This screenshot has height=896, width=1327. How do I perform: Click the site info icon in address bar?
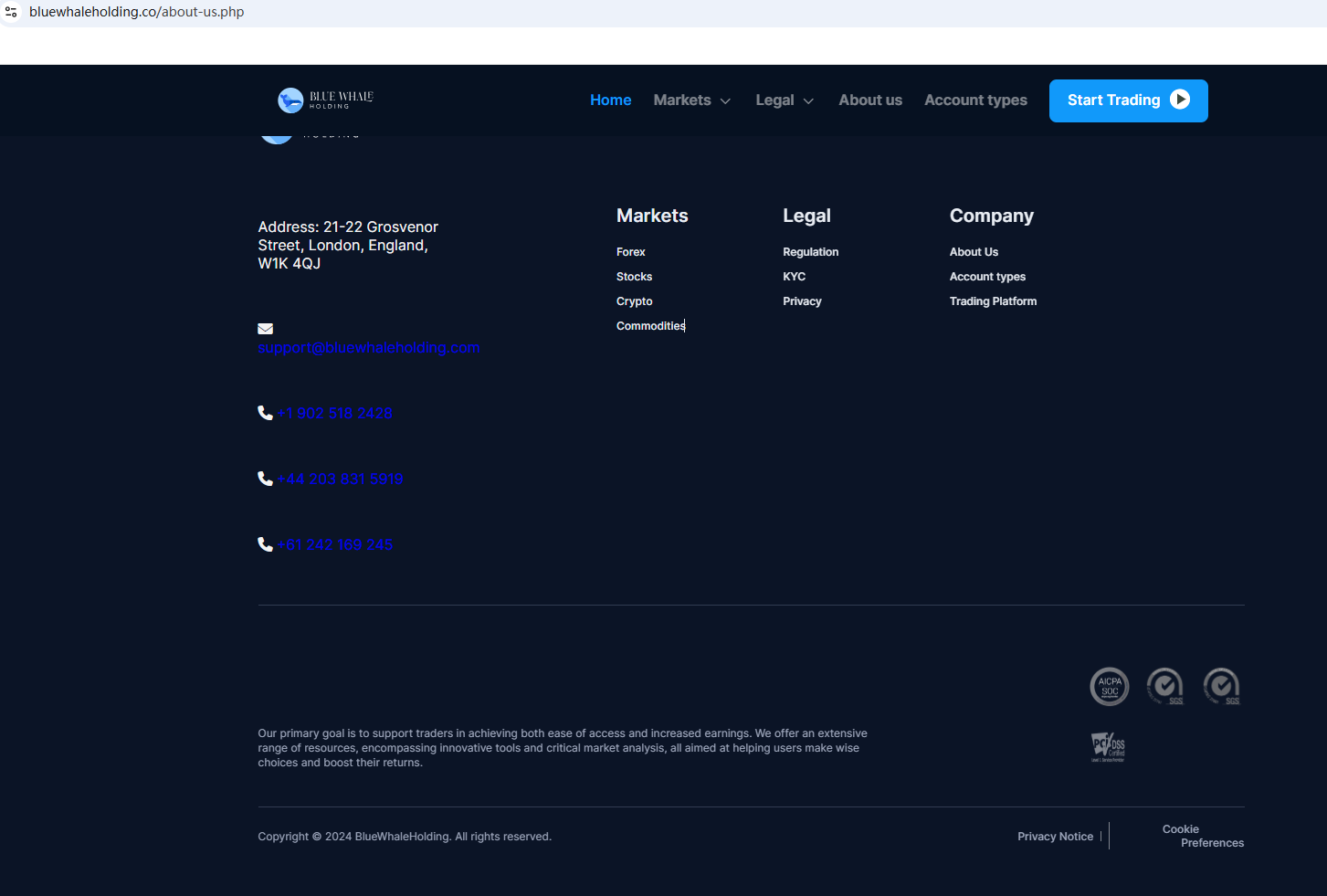click(12, 12)
